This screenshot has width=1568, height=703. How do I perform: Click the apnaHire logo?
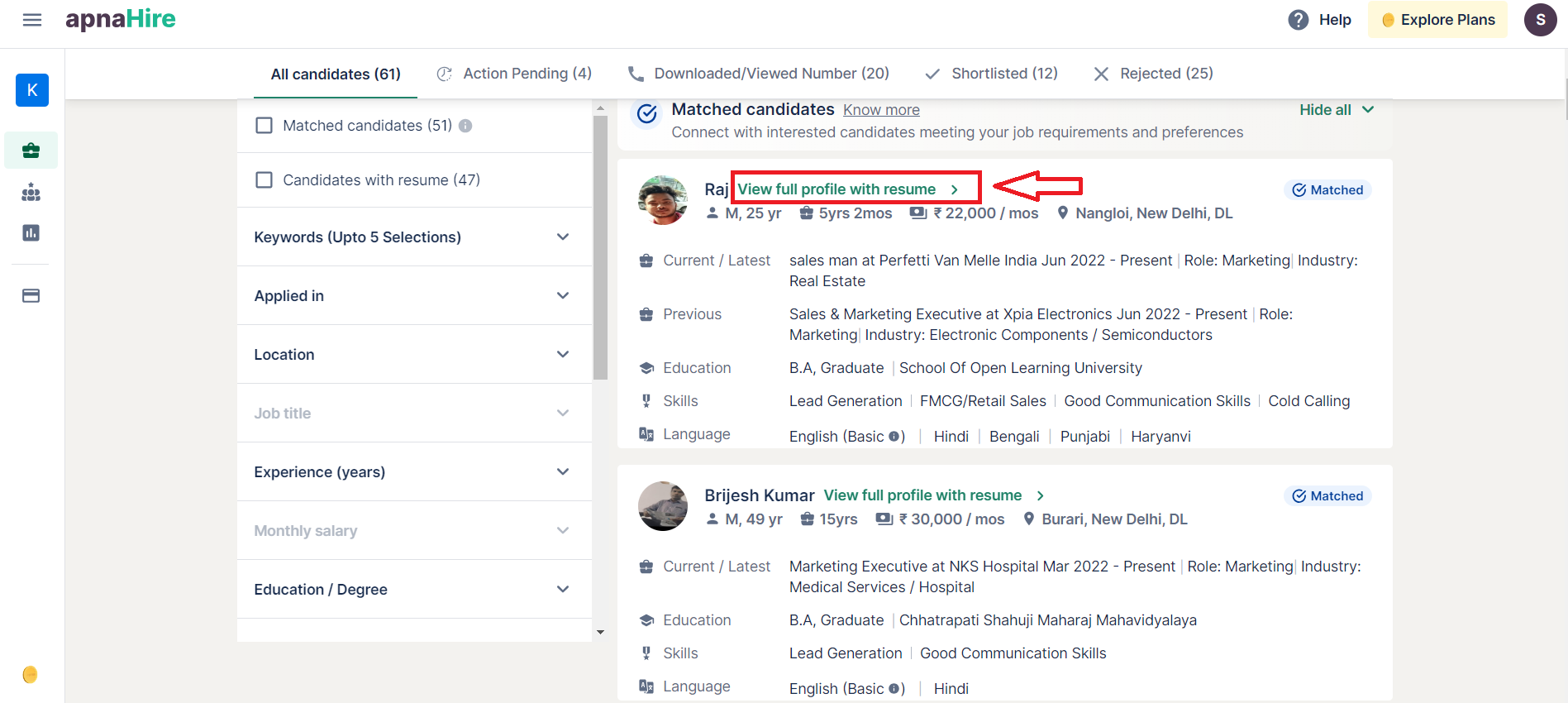[121, 19]
